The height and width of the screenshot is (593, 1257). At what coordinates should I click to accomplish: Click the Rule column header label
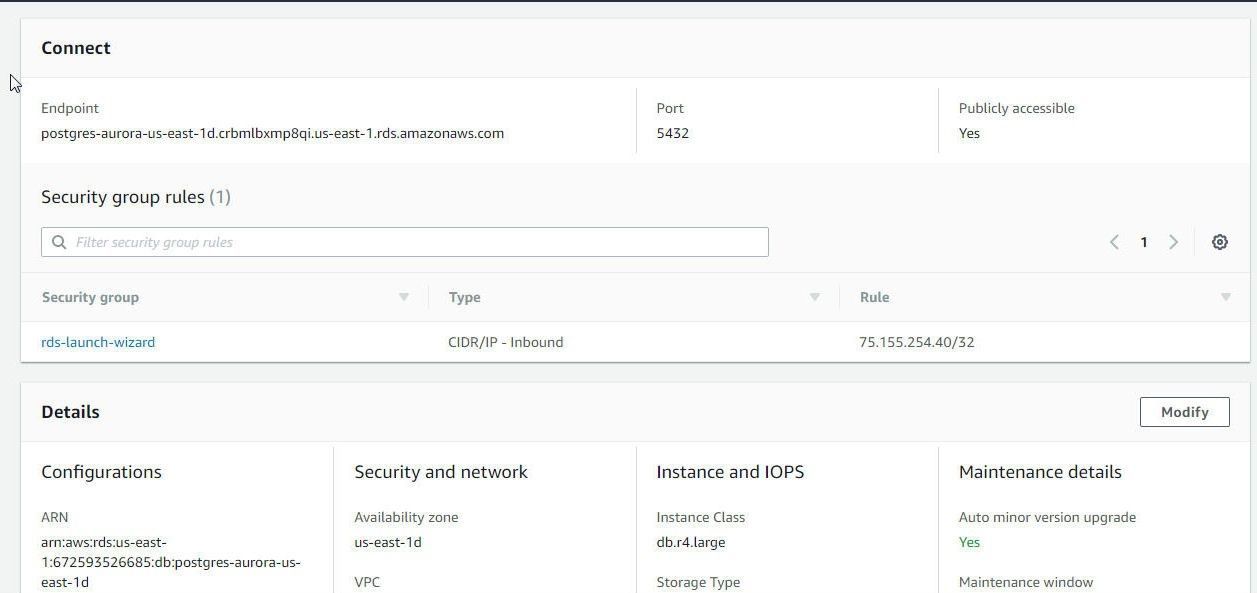point(874,297)
